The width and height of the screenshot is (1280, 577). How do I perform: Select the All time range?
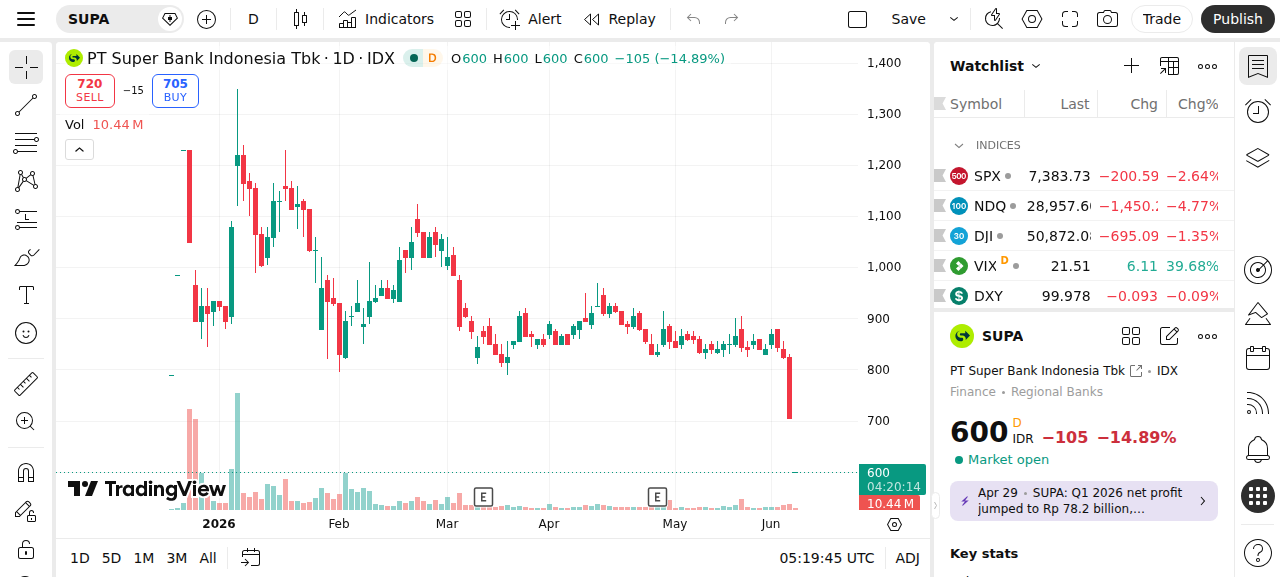[x=208, y=558]
